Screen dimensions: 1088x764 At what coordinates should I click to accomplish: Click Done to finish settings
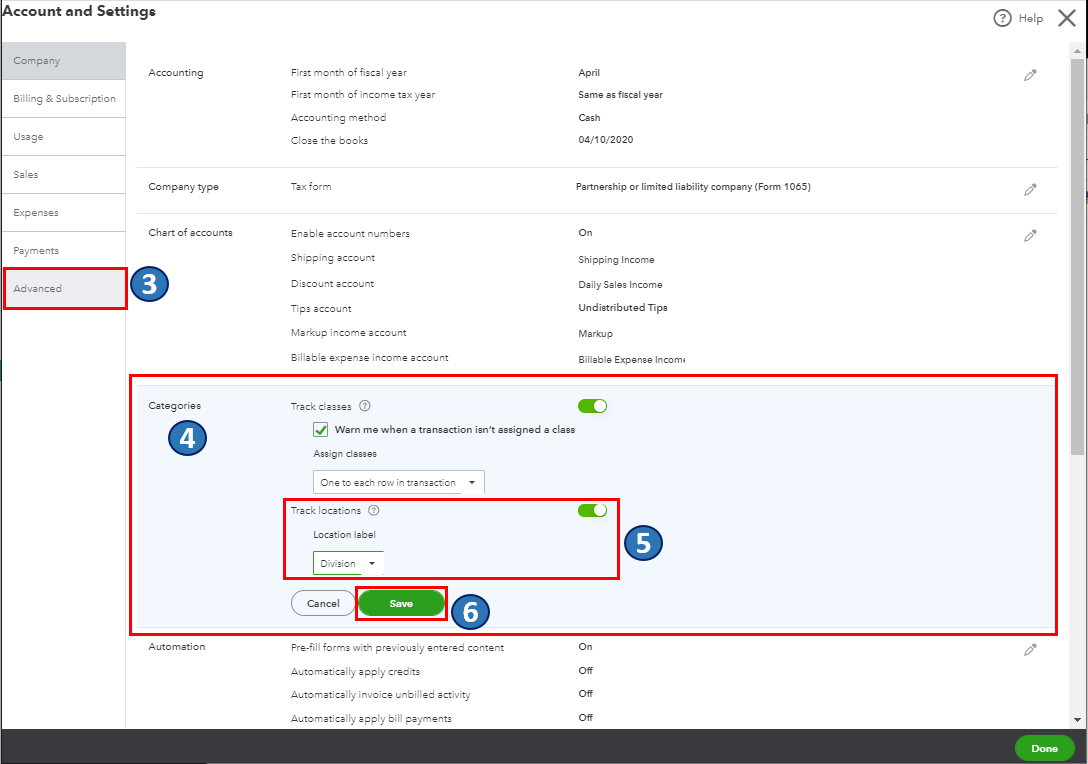1044,748
